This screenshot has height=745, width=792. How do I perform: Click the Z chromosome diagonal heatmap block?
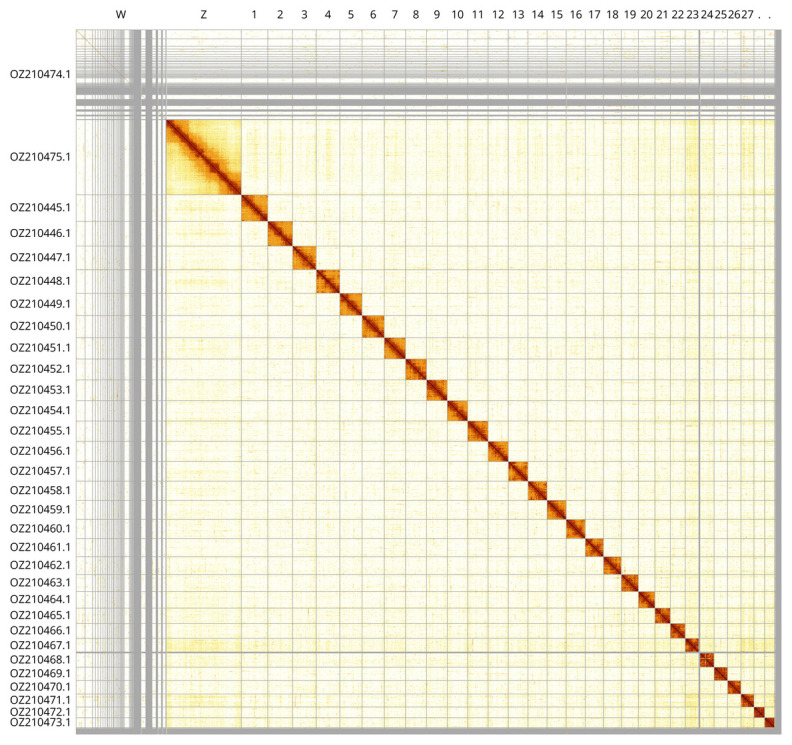204,157
